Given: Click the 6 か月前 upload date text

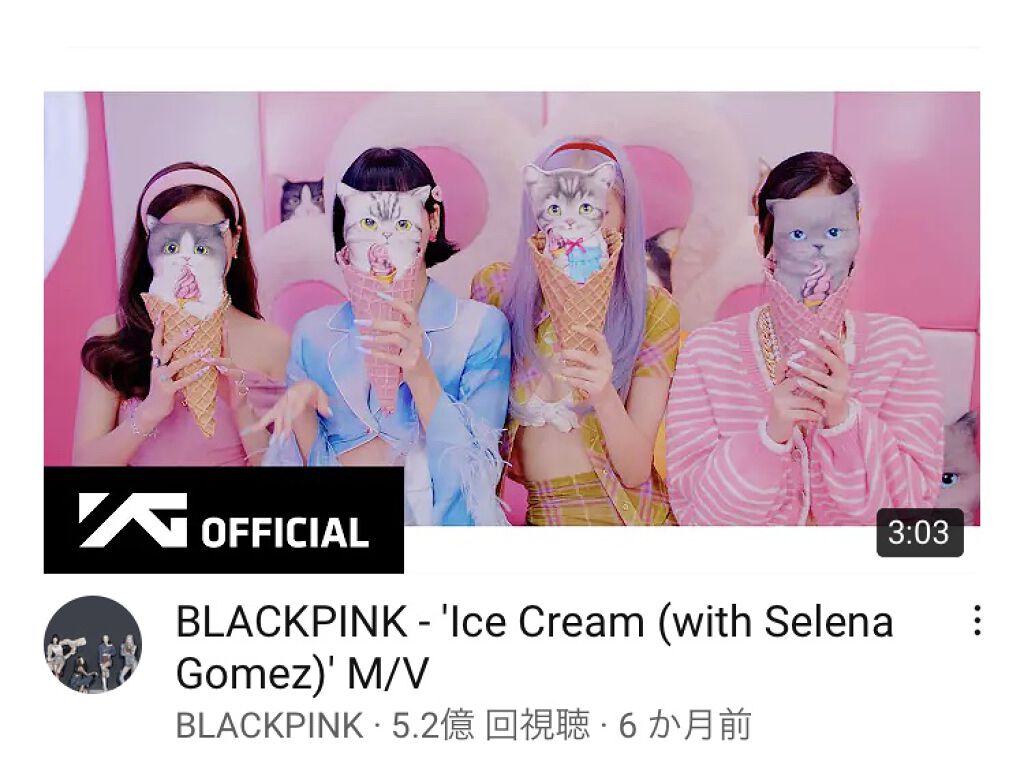Looking at the screenshot, I should click(684, 725).
